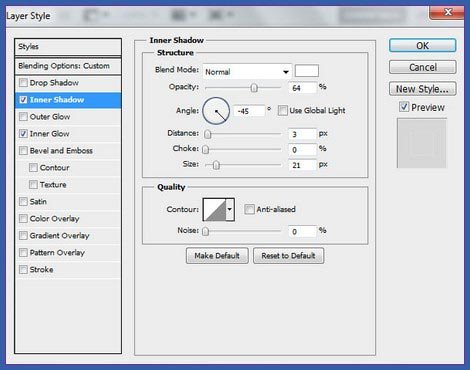Open the Blend Mode dropdown

pos(247,72)
